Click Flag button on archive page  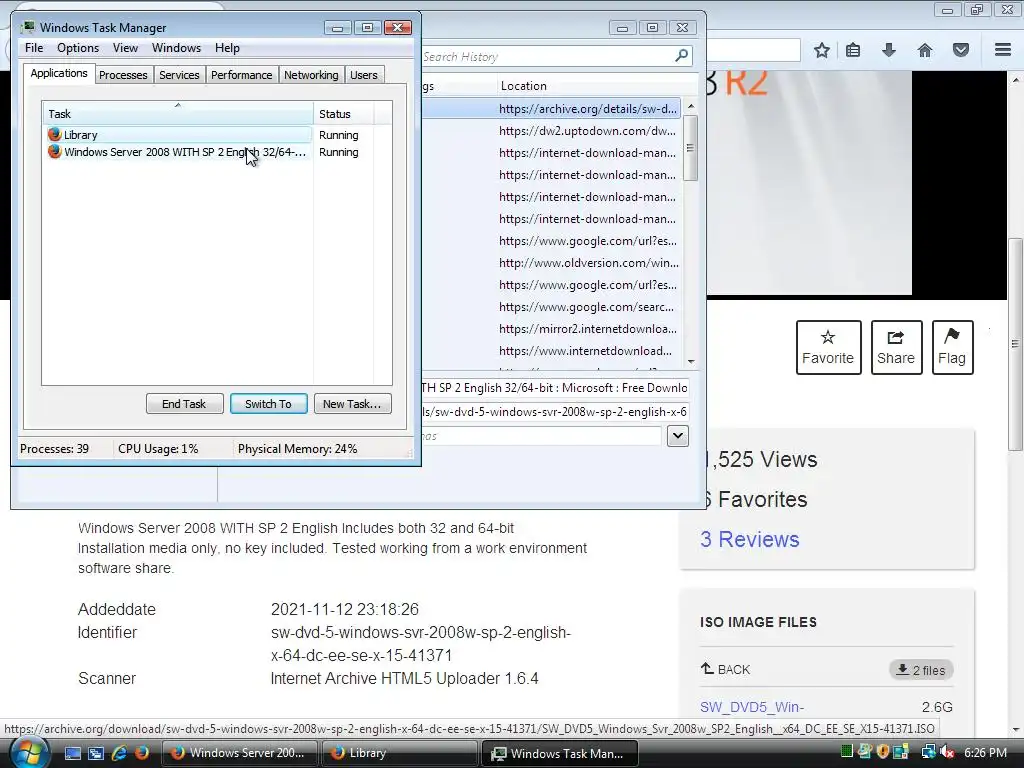[952, 347]
